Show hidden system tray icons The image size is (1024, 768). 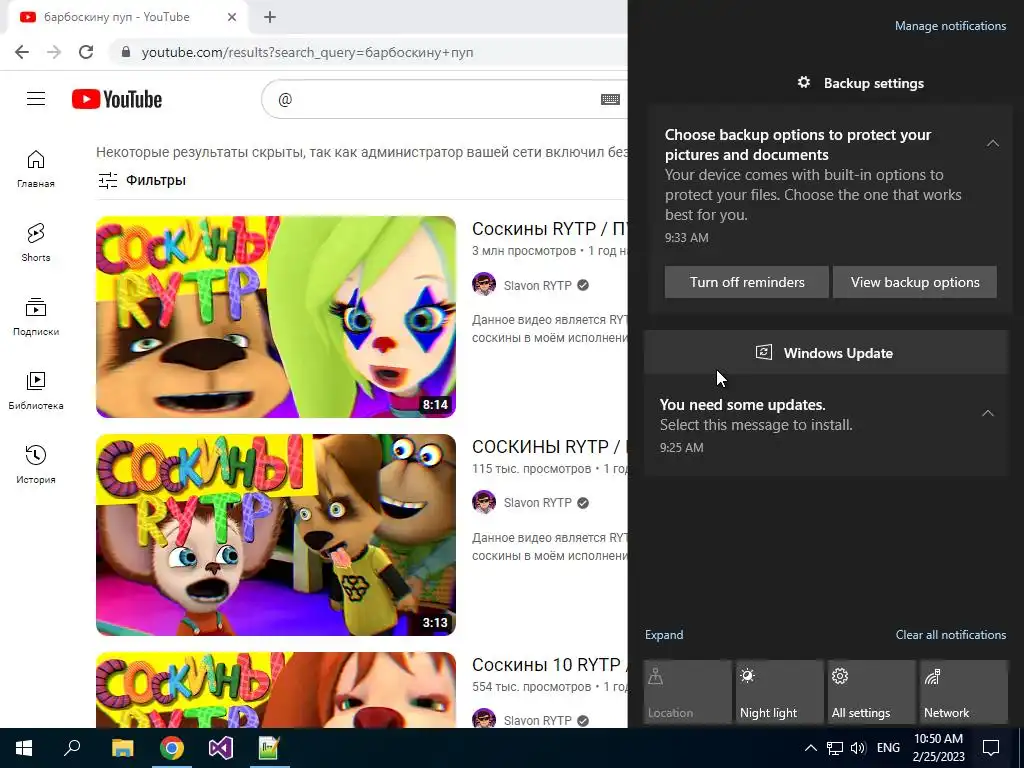pos(810,748)
